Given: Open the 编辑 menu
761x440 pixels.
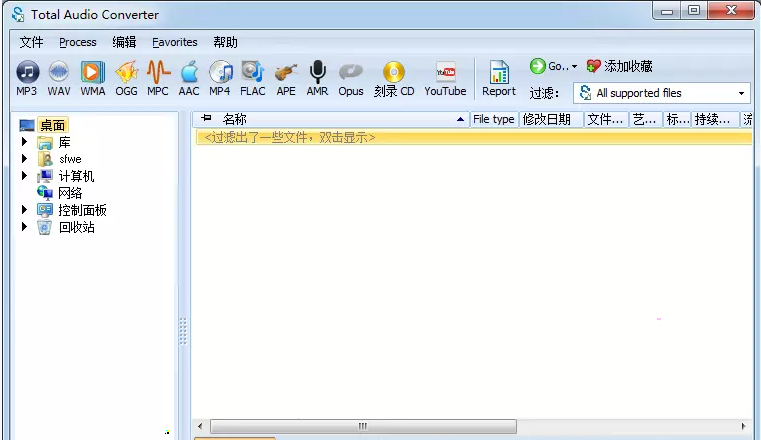Looking at the screenshot, I should pos(124,42).
